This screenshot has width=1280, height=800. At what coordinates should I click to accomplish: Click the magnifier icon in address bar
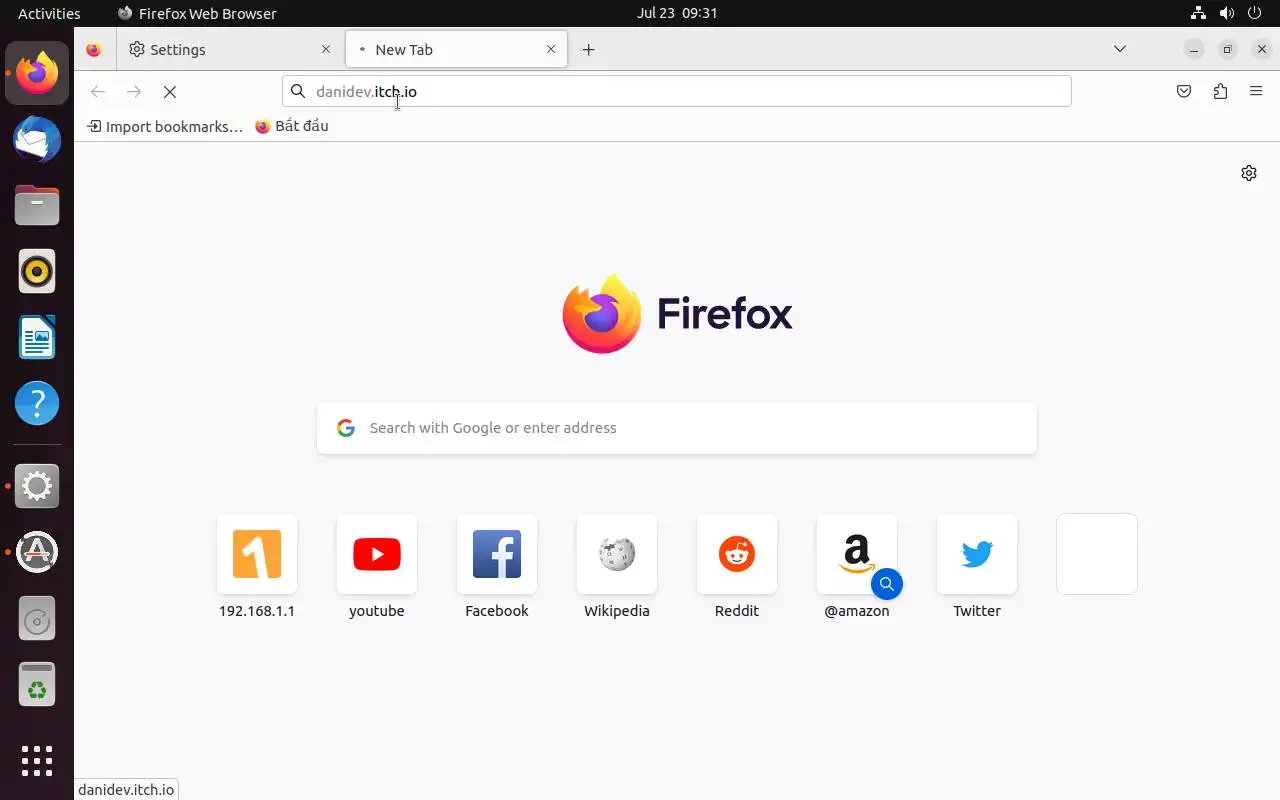tap(298, 92)
